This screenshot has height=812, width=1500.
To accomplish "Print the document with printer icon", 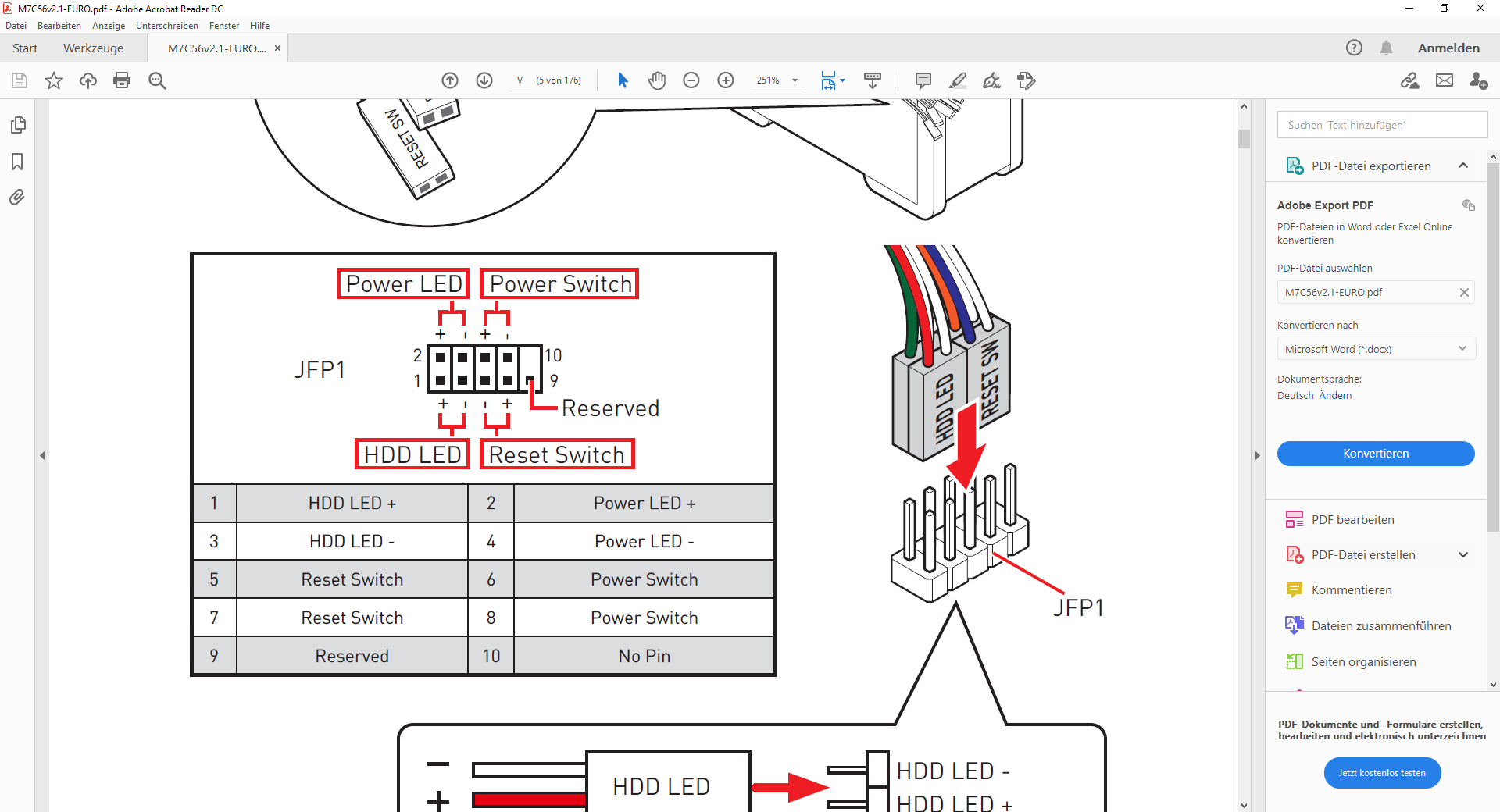I will pyautogui.click(x=122, y=80).
